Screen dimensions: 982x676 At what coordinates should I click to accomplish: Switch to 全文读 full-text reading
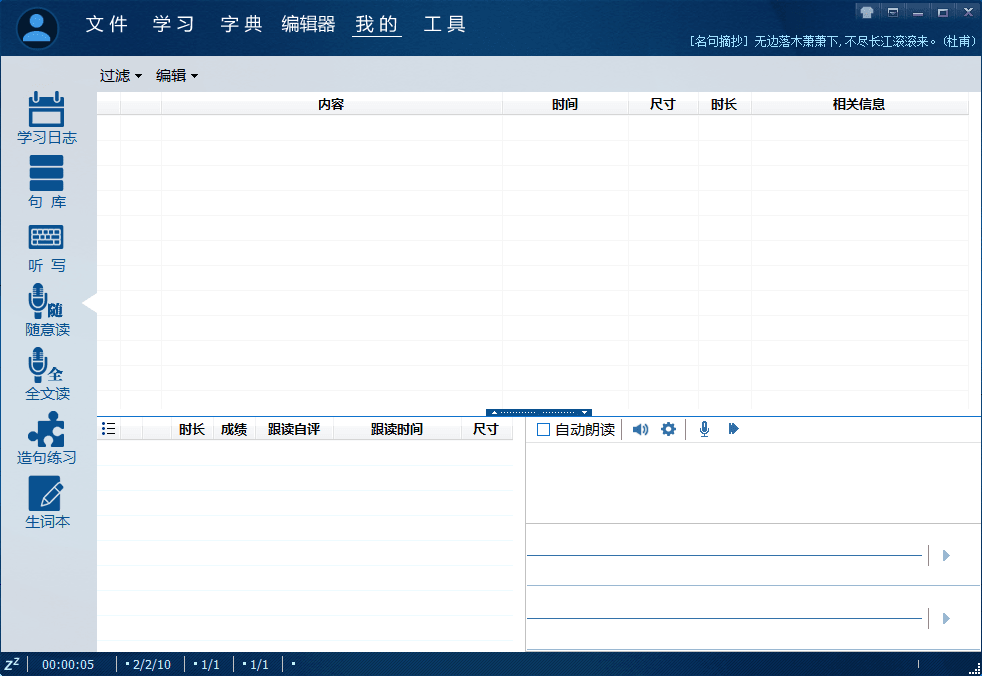(47, 373)
